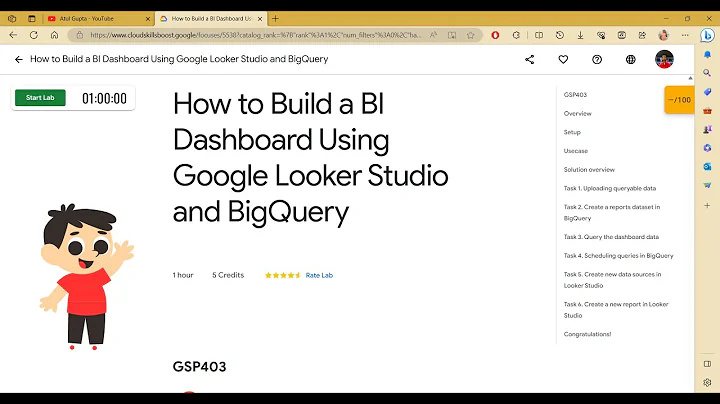The height and width of the screenshot is (404, 720).
Task: Open browser essentials heart icon
Action: point(601,35)
